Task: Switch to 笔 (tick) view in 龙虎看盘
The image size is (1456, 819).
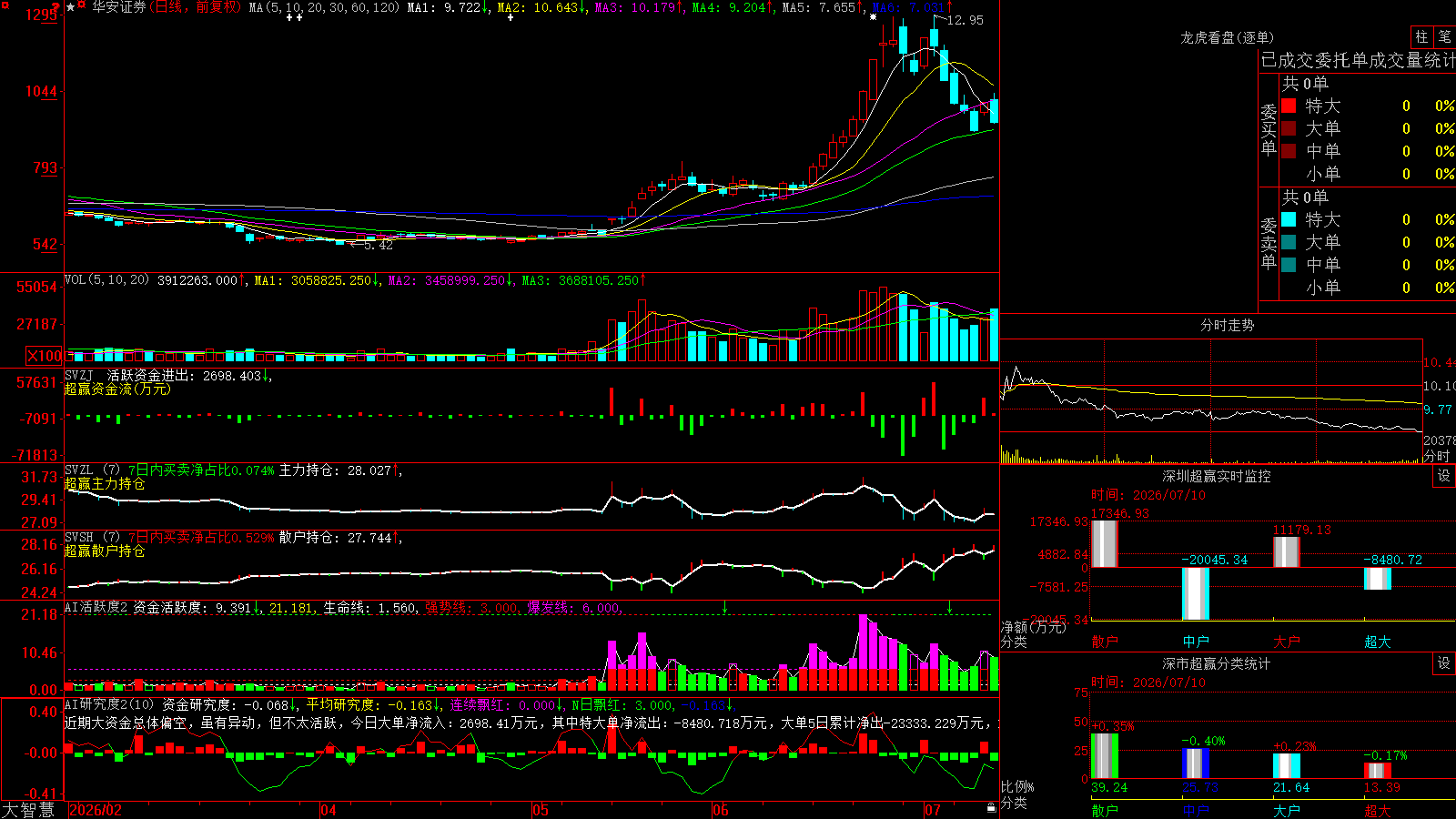Action: pos(1445,37)
